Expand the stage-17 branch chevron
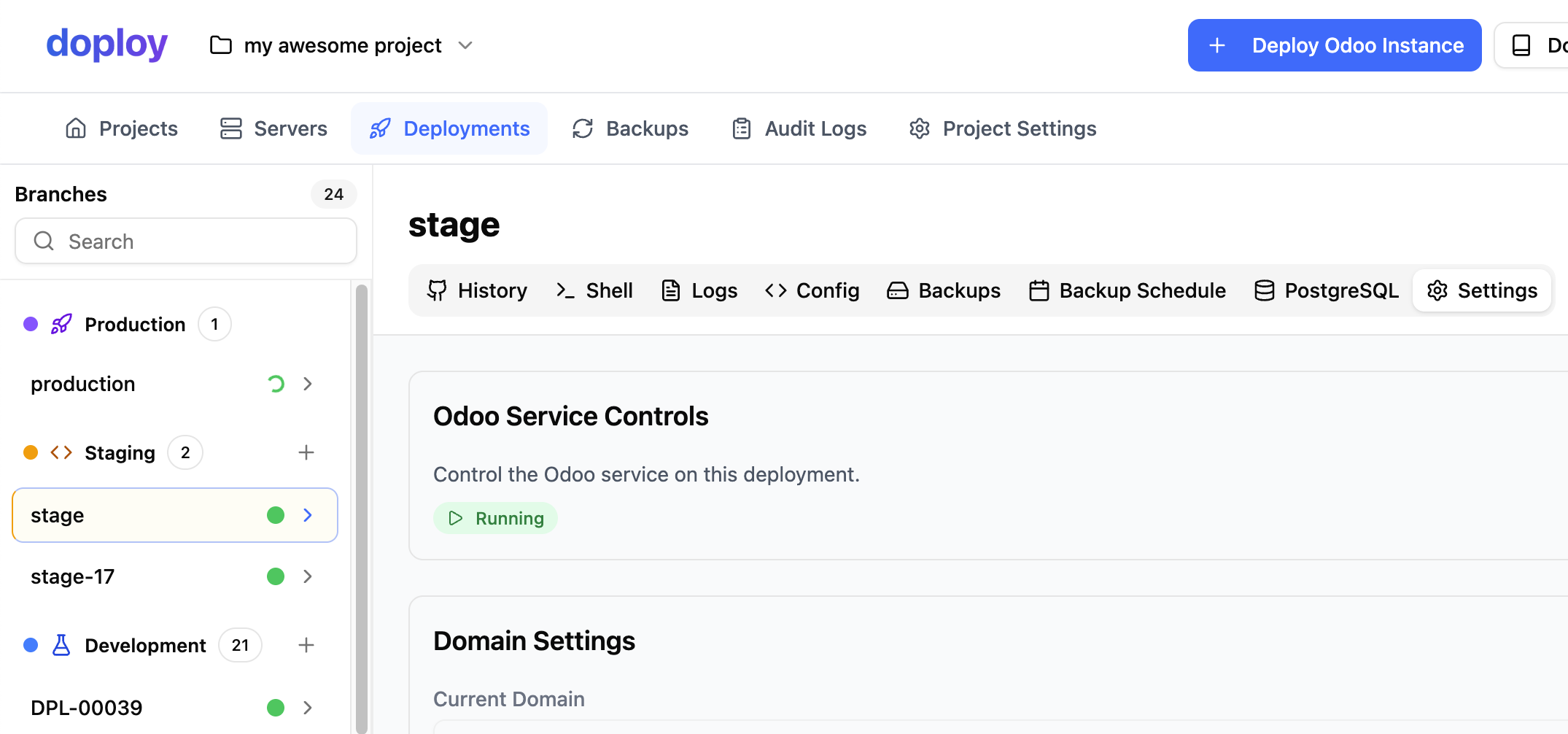Image resolution: width=1568 pixels, height=734 pixels. point(308,576)
